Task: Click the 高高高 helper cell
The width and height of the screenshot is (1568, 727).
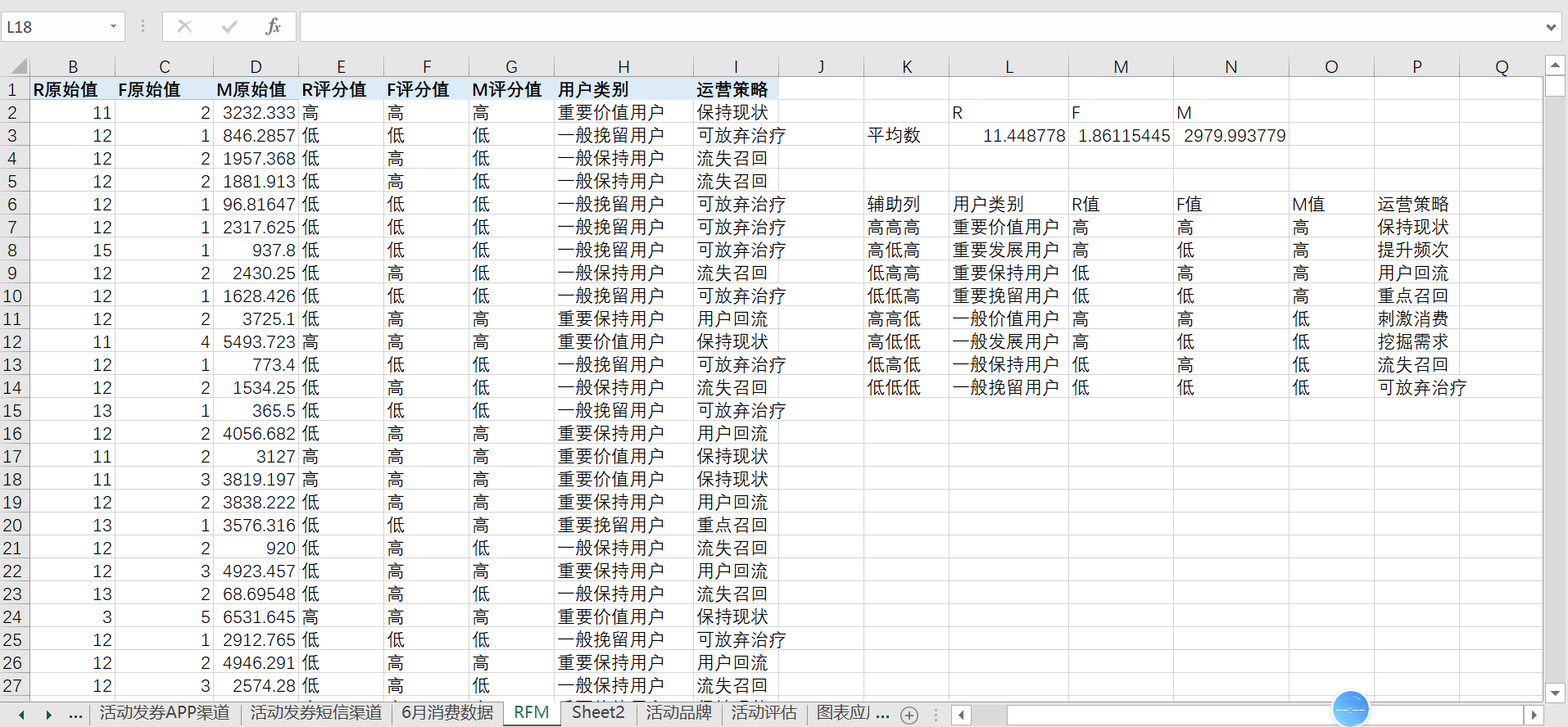Action: click(907, 227)
